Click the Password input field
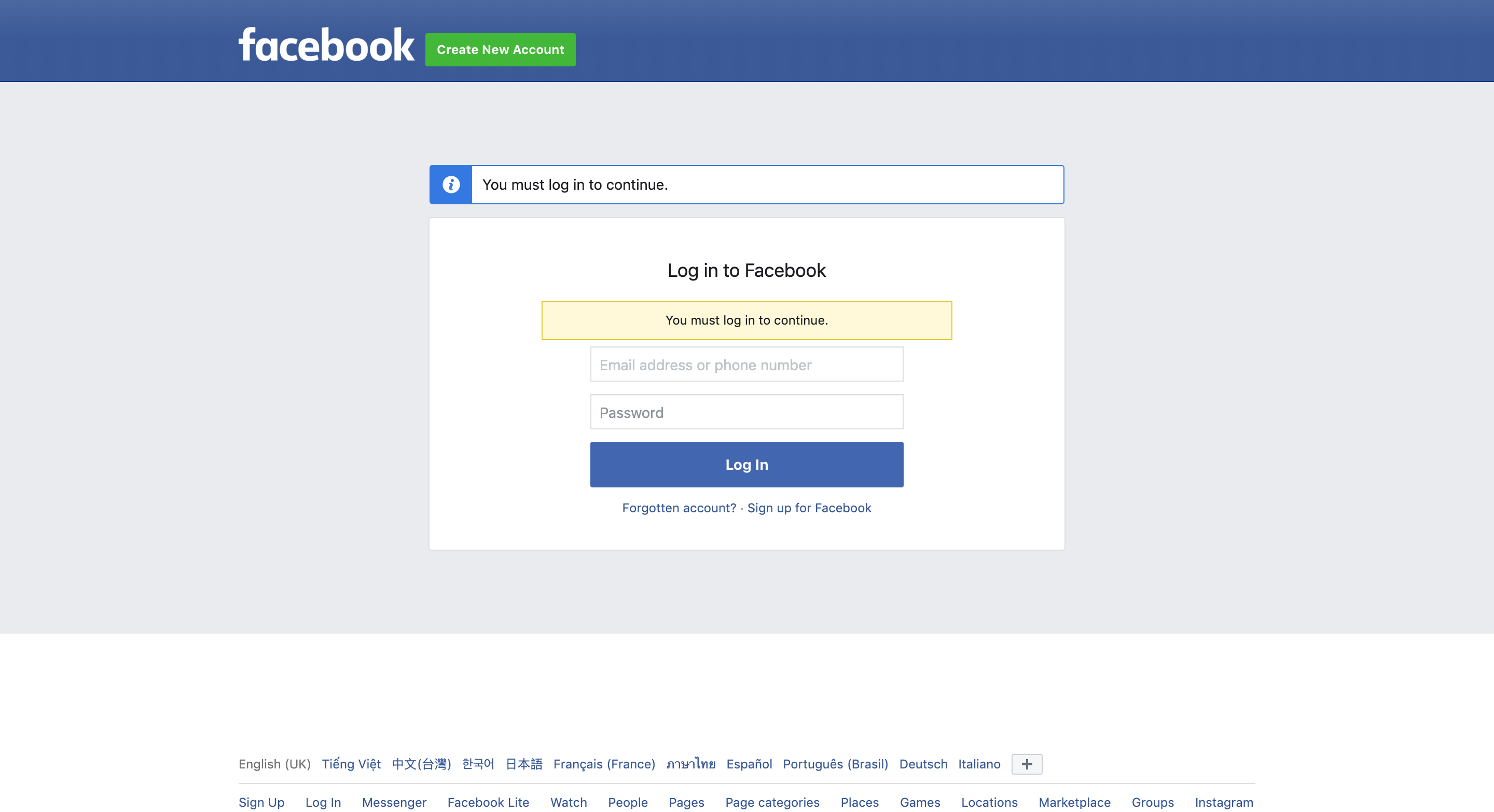 747,412
